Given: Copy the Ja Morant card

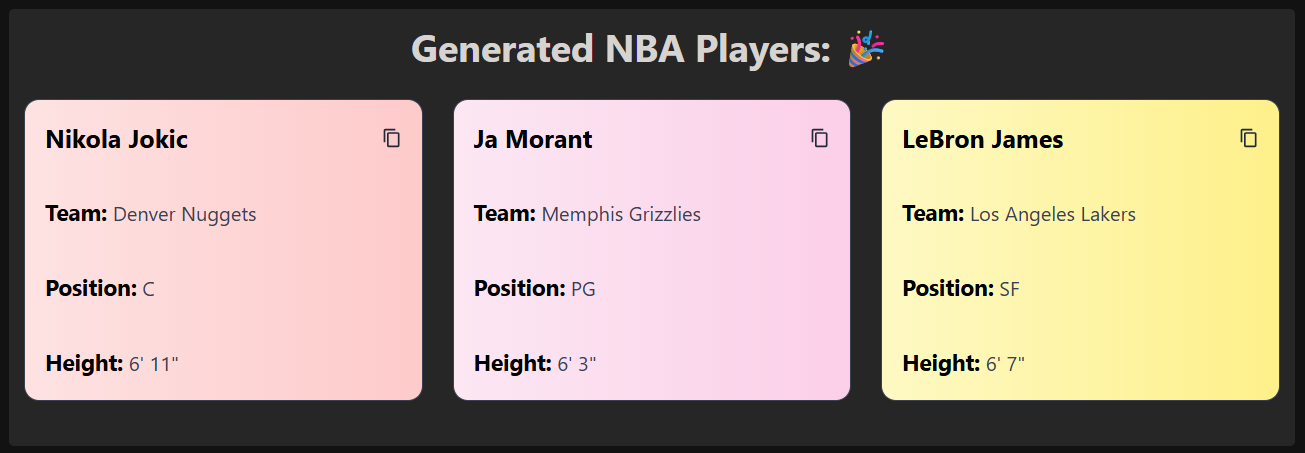Looking at the screenshot, I should [x=820, y=139].
